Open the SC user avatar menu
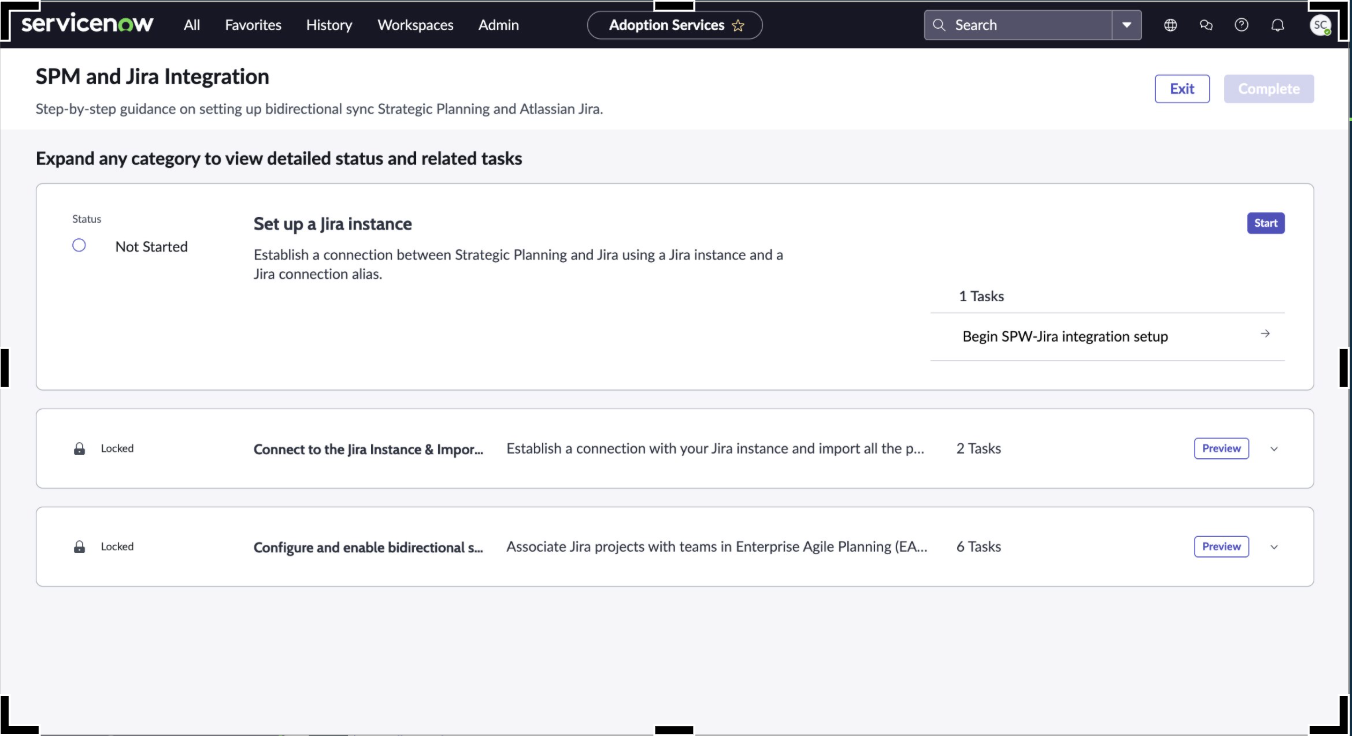 pyautogui.click(x=1320, y=25)
